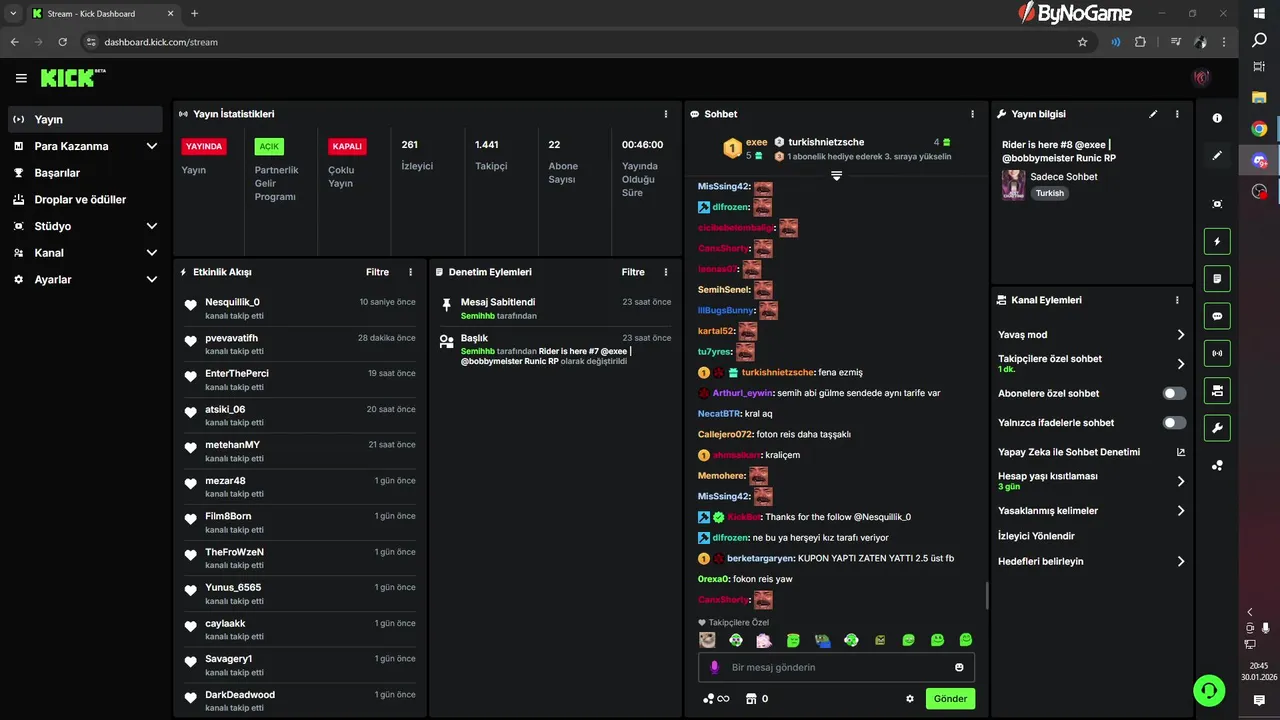The height and width of the screenshot is (720, 1280).
Task: Click the lightning bolt icon in right toolbar
Action: [1217, 241]
